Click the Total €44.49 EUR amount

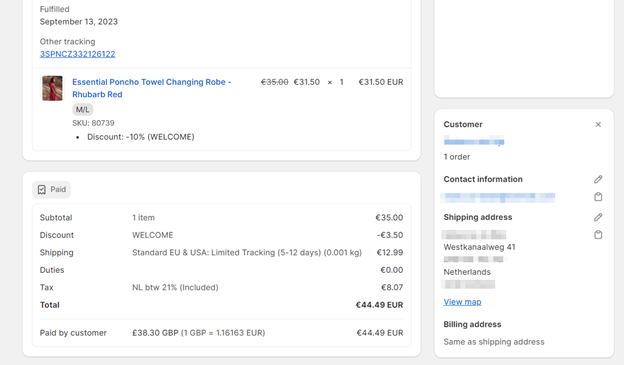[x=379, y=305]
